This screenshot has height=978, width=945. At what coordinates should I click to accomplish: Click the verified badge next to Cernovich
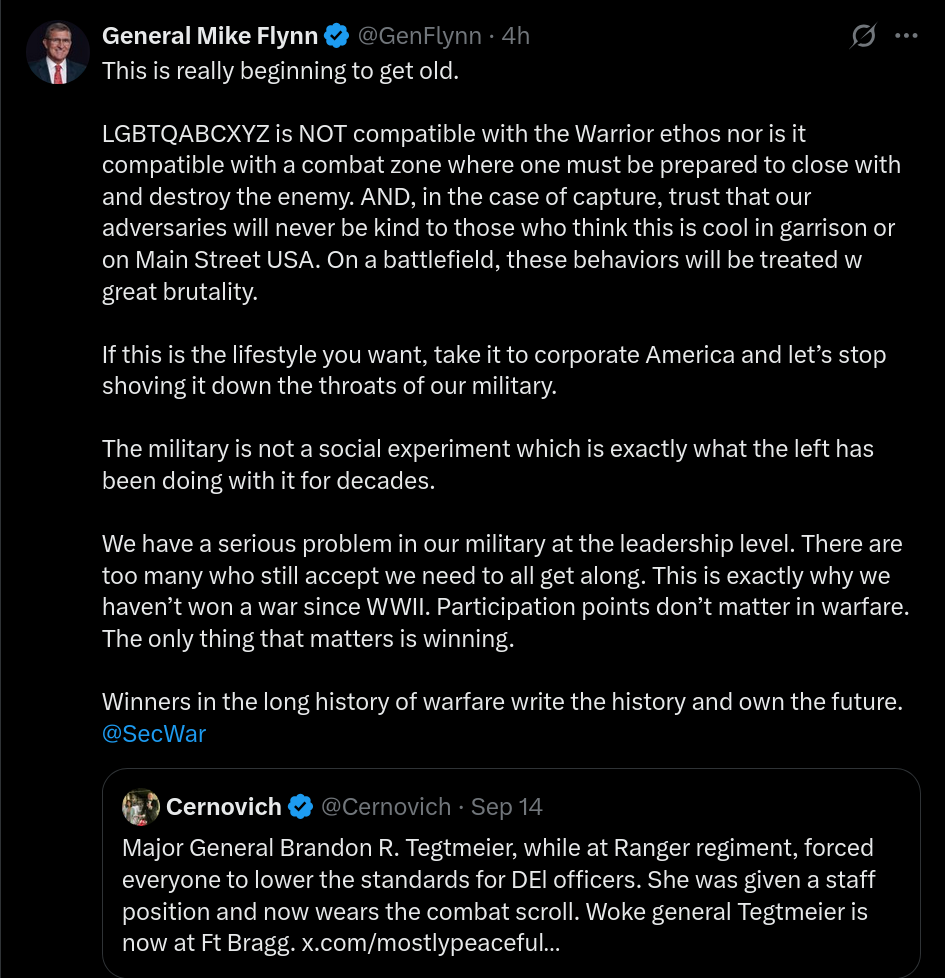[300, 807]
